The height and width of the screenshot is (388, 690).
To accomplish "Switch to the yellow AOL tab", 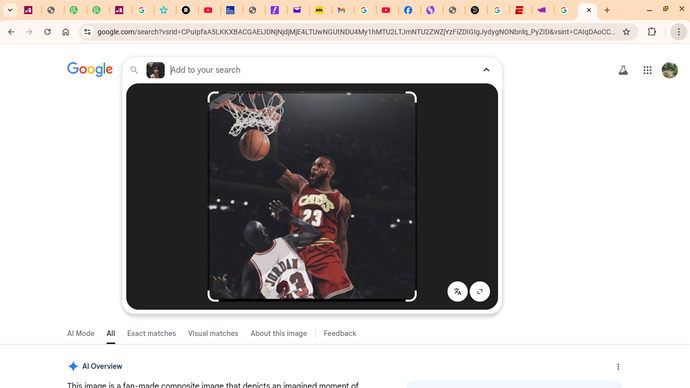I will coord(319,10).
